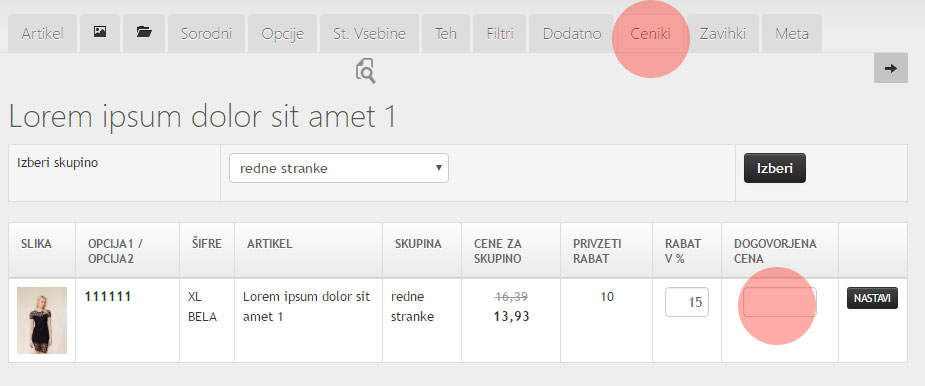
Task: Switch to the Sorodni tab
Action: [206, 33]
